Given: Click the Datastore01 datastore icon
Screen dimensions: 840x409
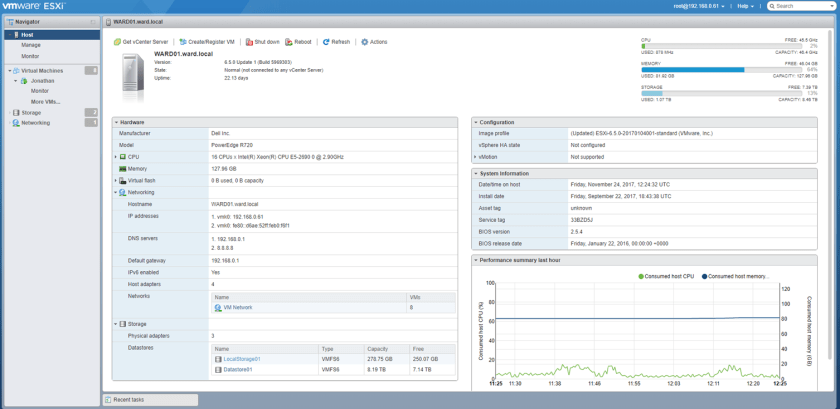Looking at the screenshot, I should pos(218,370).
